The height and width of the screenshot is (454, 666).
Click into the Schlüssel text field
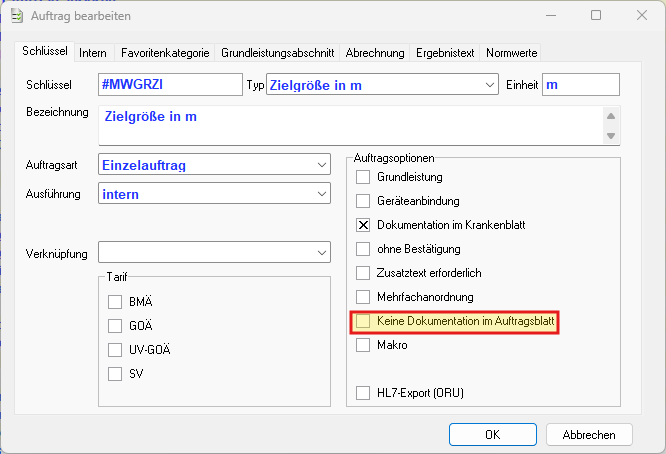(170, 85)
